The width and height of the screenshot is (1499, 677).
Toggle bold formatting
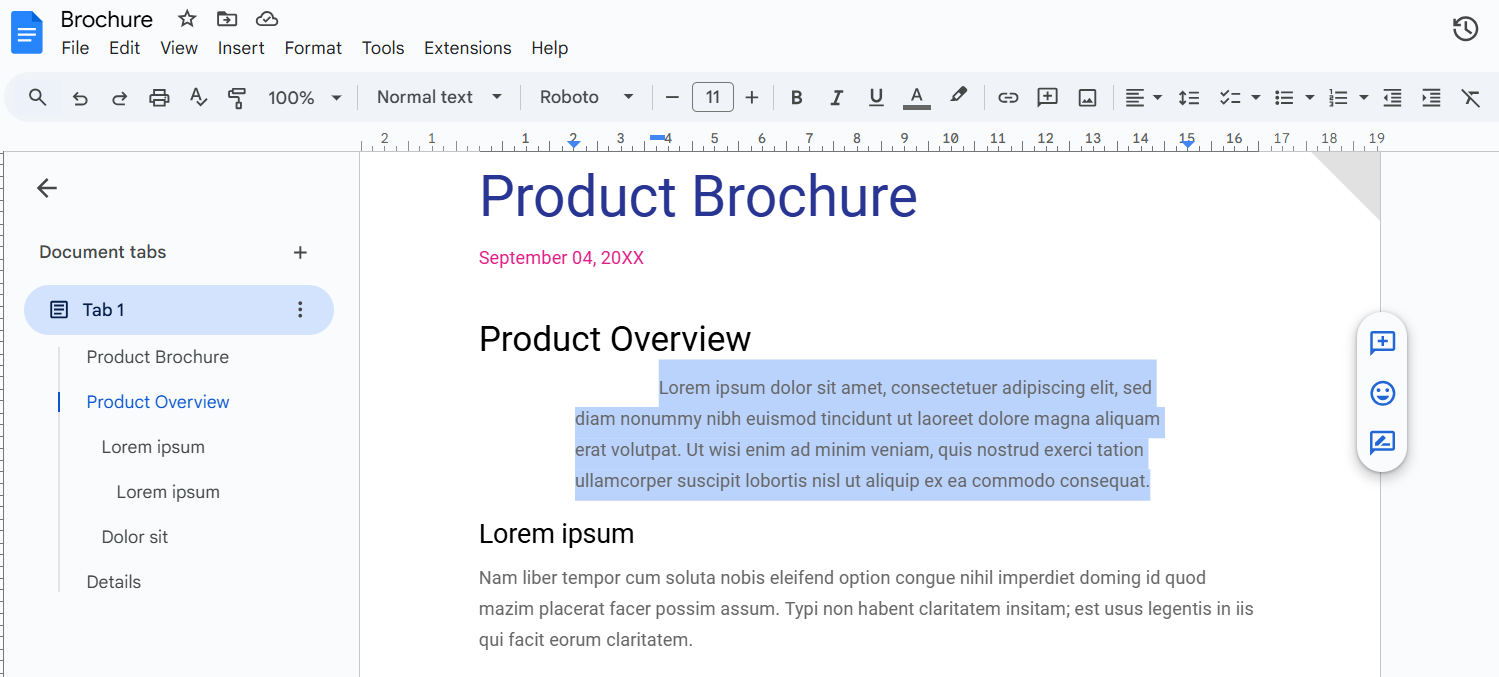tap(796, 97)
